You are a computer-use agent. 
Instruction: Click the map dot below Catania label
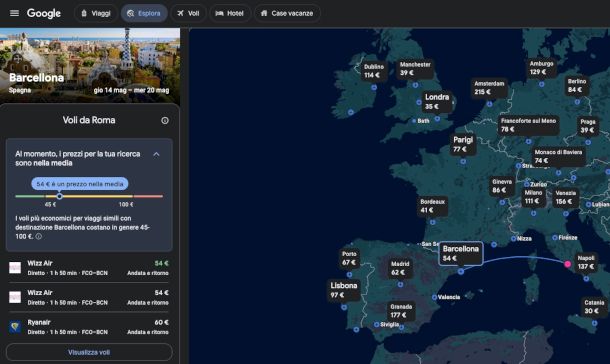(594, 323)
